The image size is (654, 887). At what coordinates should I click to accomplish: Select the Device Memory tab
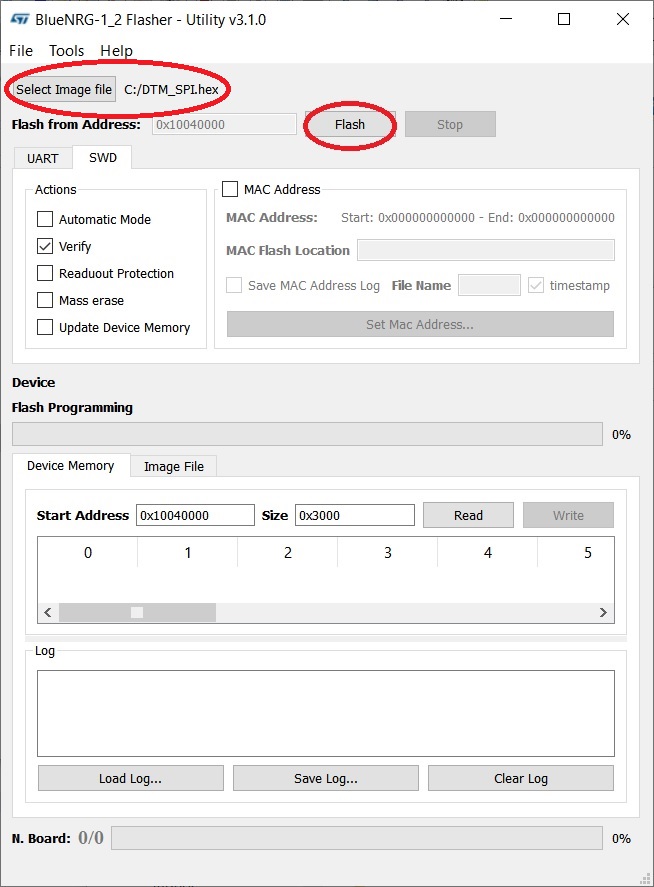71,466
